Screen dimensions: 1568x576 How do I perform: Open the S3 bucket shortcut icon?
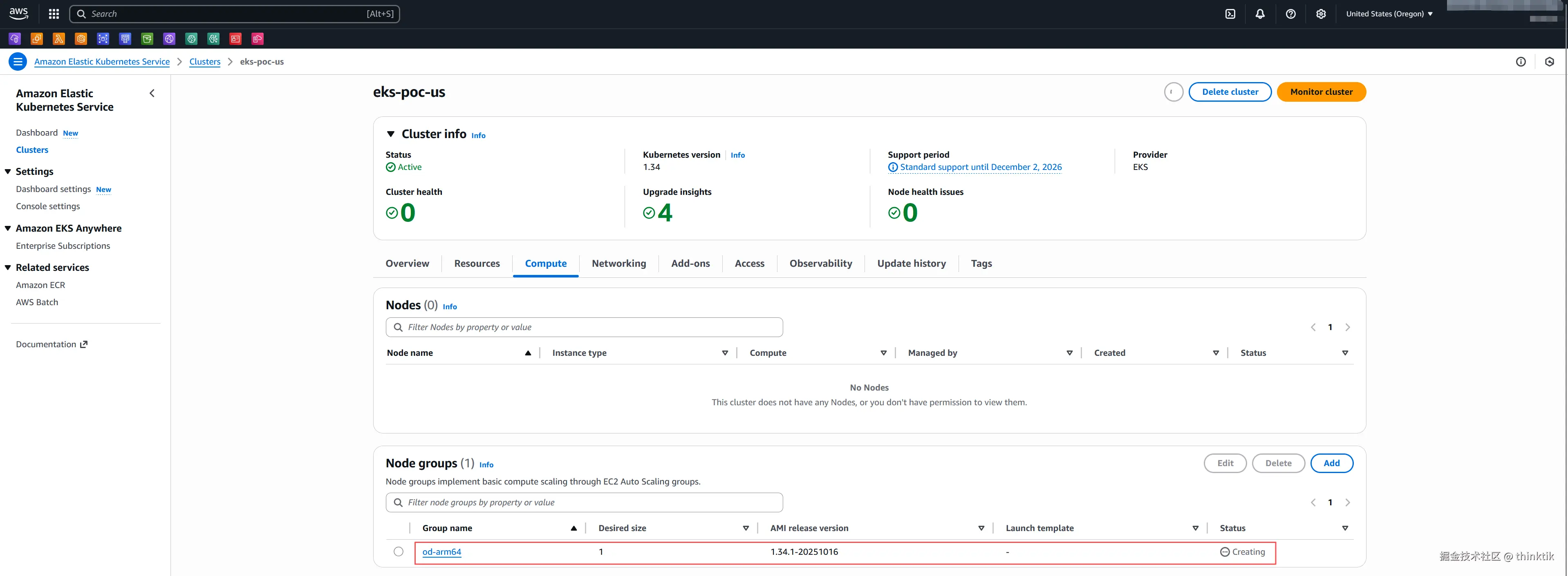click(x=147, y=39)
